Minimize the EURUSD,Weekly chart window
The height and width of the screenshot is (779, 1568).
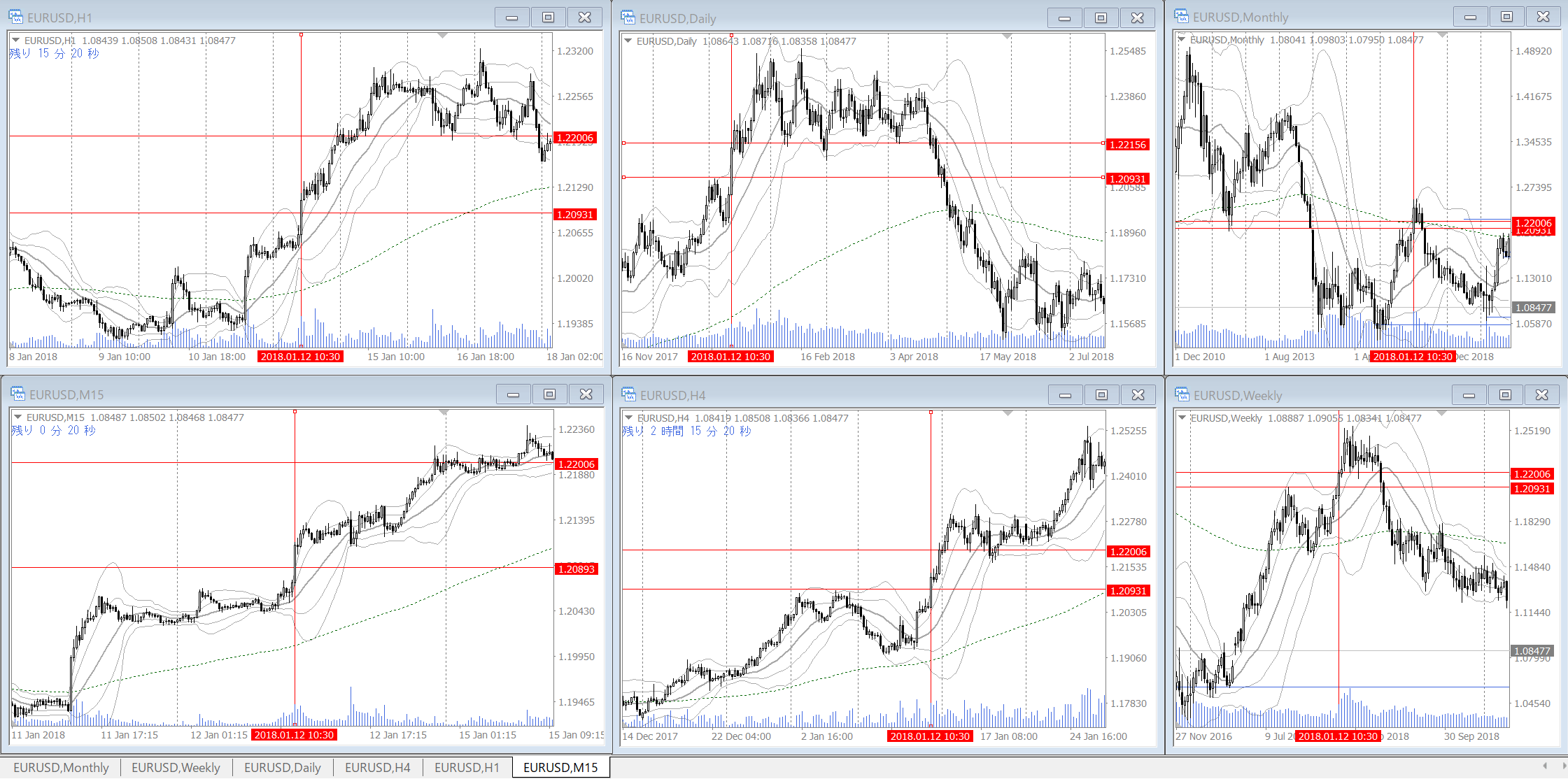pyautogui.click(x=1469, y=395)
